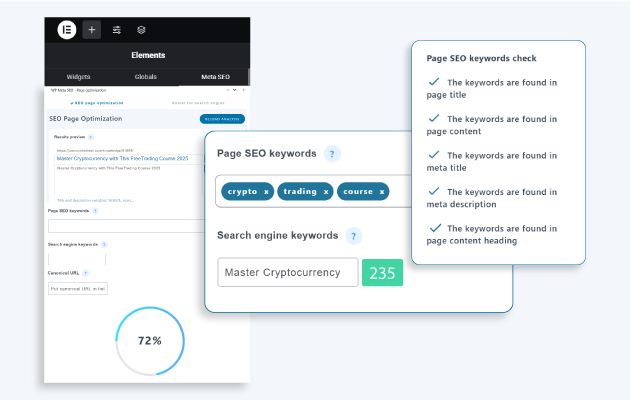Click help icon beside Search engine keywords heading
This screenshot has width=630, height=400.
[354, 236]
